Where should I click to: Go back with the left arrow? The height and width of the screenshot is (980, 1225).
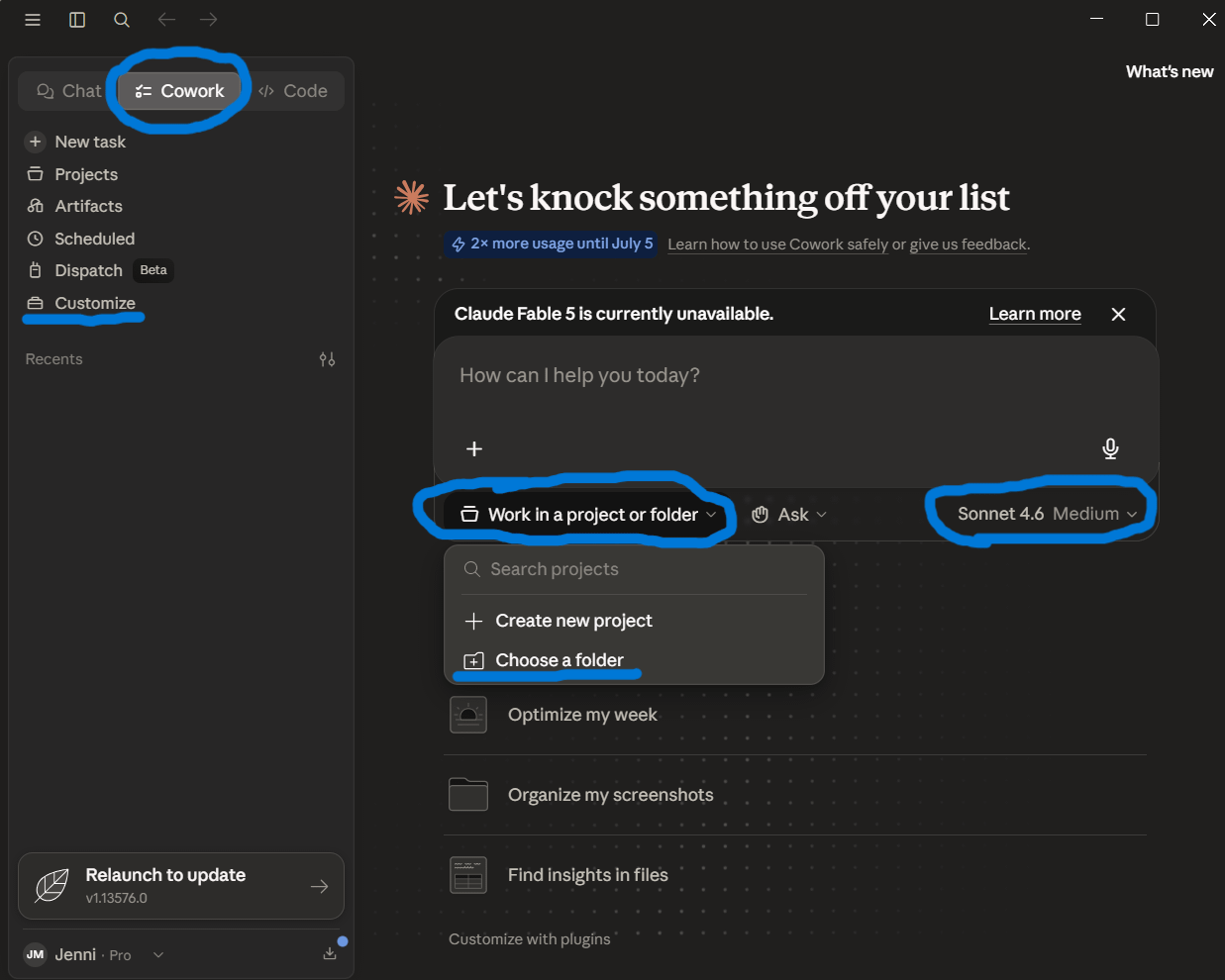click(166, 20)
